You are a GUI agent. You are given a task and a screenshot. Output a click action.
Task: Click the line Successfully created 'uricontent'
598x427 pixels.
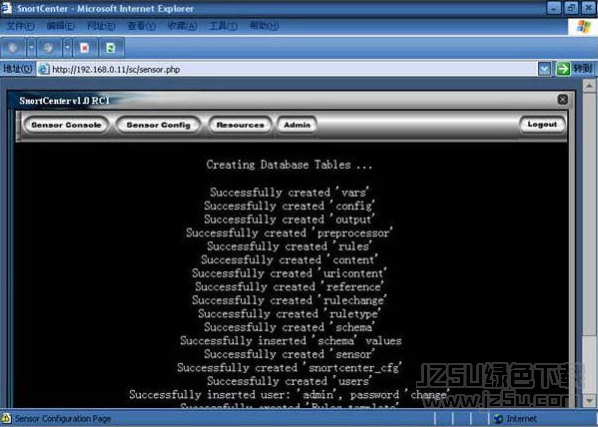pyautogui.click(x=289, y=273)
